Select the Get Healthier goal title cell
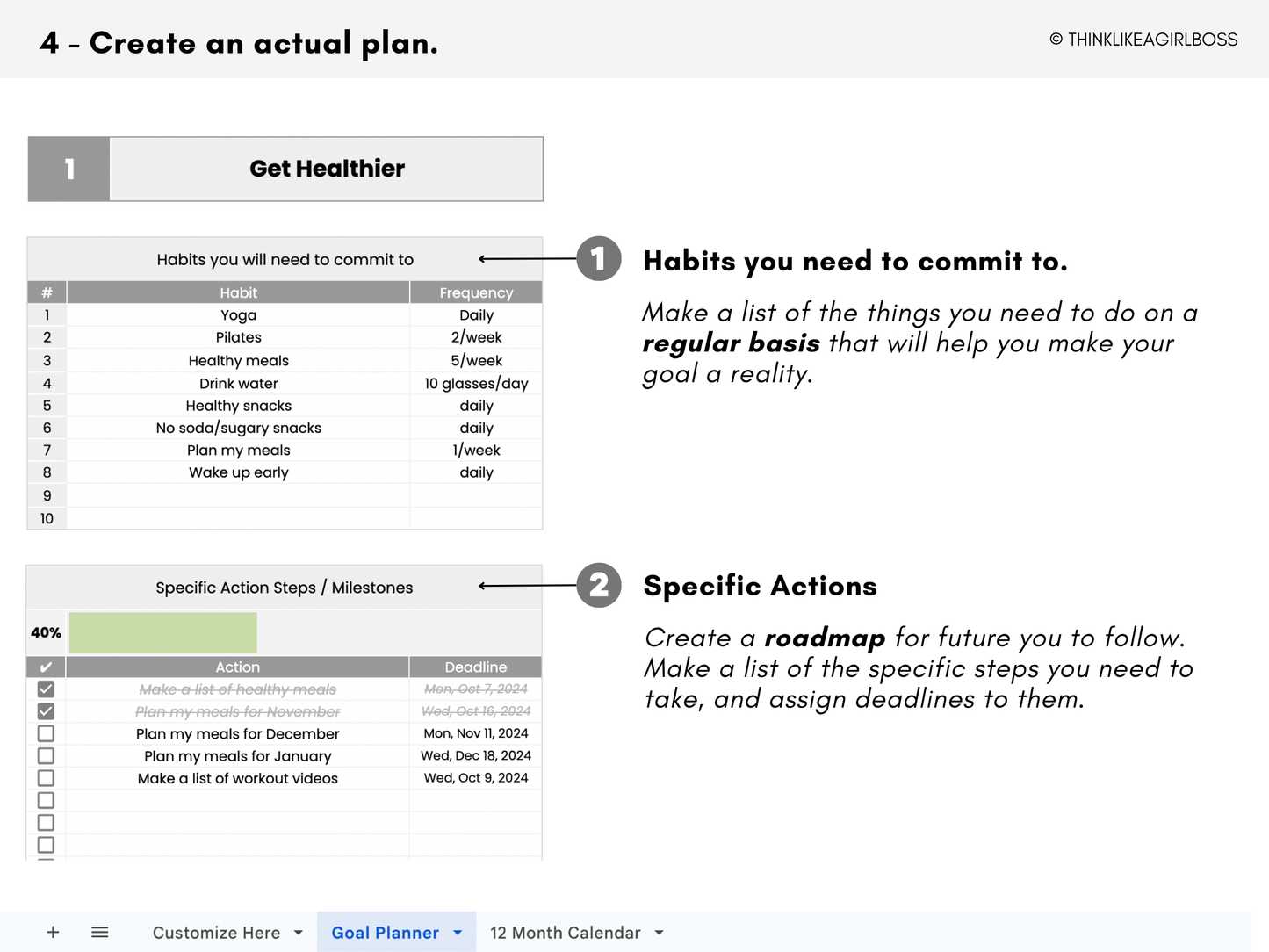Viewport: 1269px width, 952px height. [327, 169]
